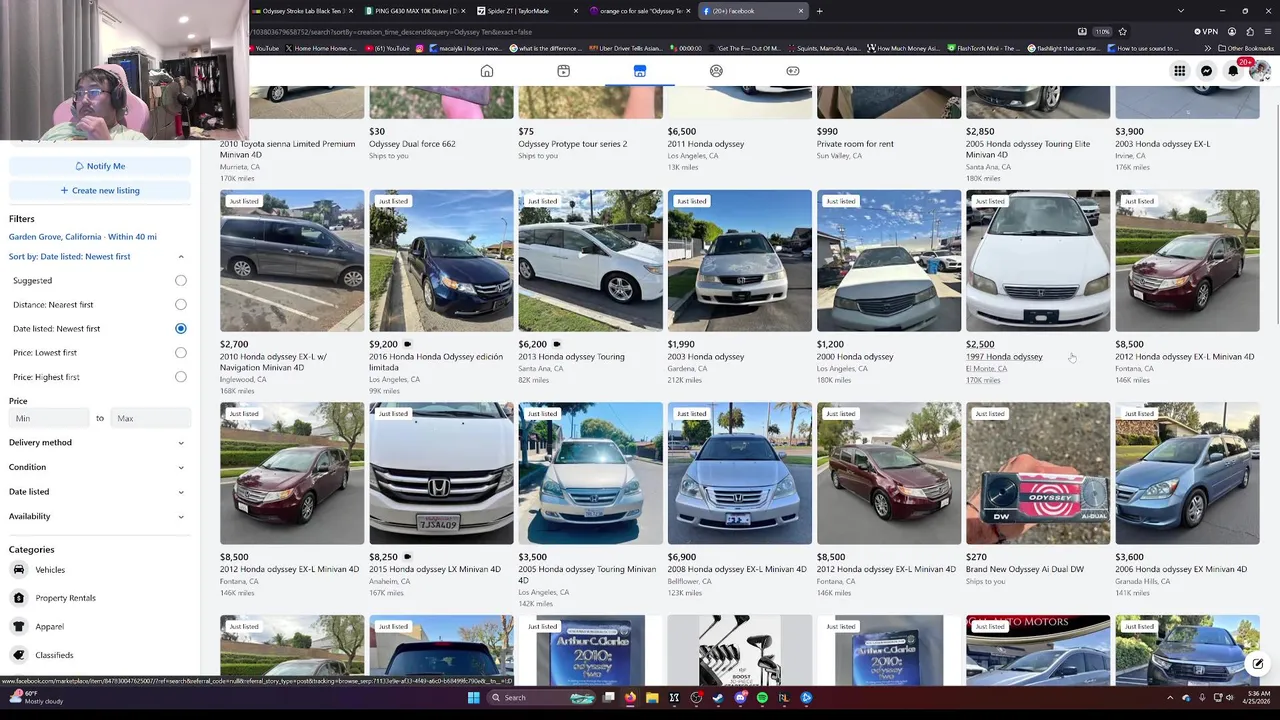Click the Vehicles category car icon
This screenshot has height=720, width=1280.
point(18,570)
